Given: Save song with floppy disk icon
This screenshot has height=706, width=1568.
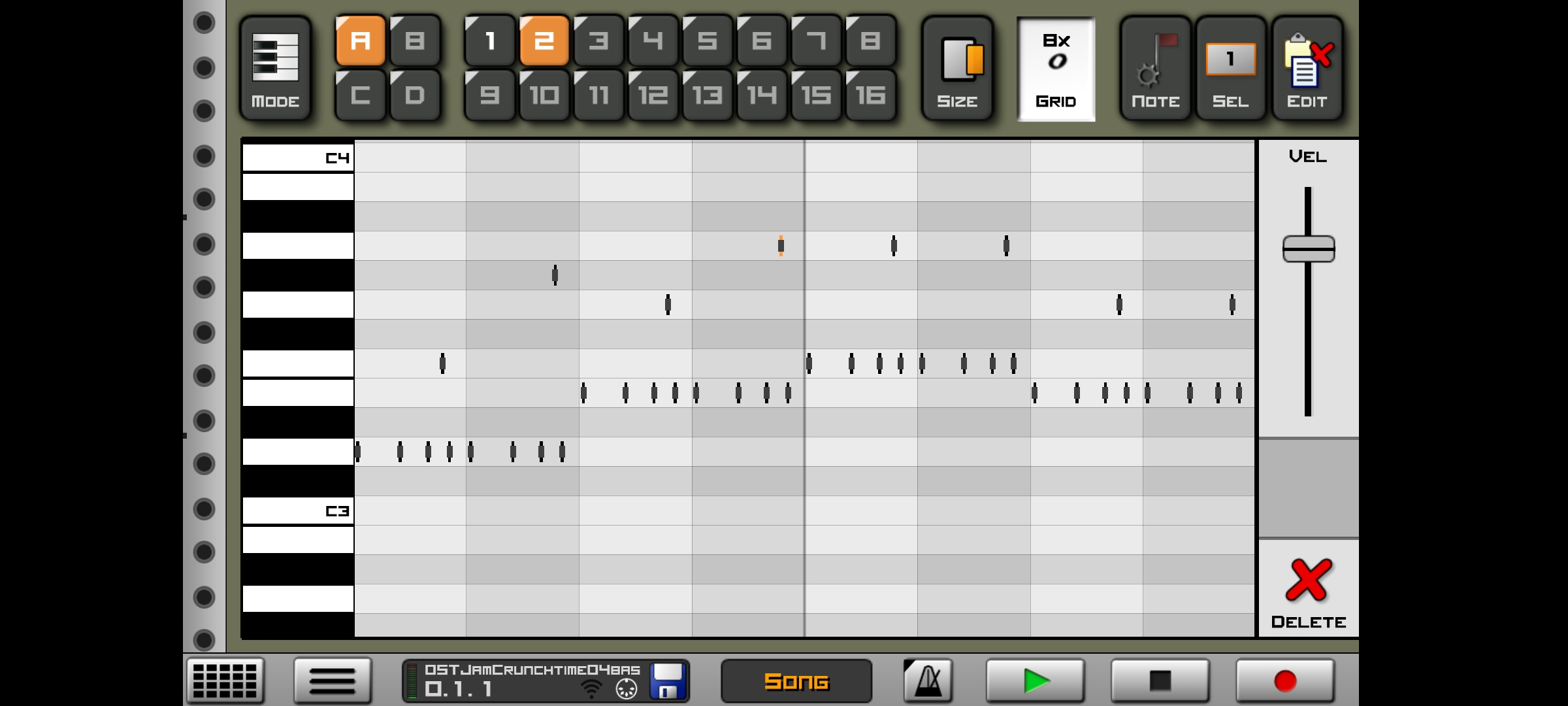Looking at the screenshot, I should 667,681.
